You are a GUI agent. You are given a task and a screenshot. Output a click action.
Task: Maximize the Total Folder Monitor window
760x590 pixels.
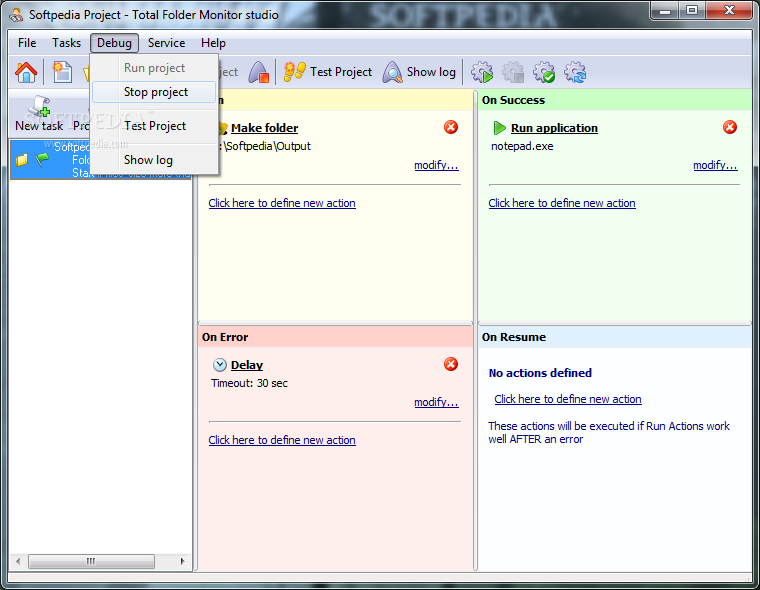tap(692, 11)
